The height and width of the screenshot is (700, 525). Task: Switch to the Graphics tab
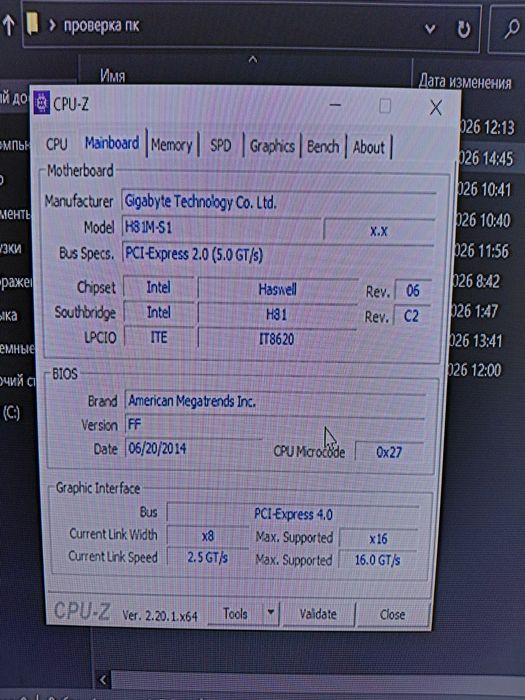(x=272, y=146)
